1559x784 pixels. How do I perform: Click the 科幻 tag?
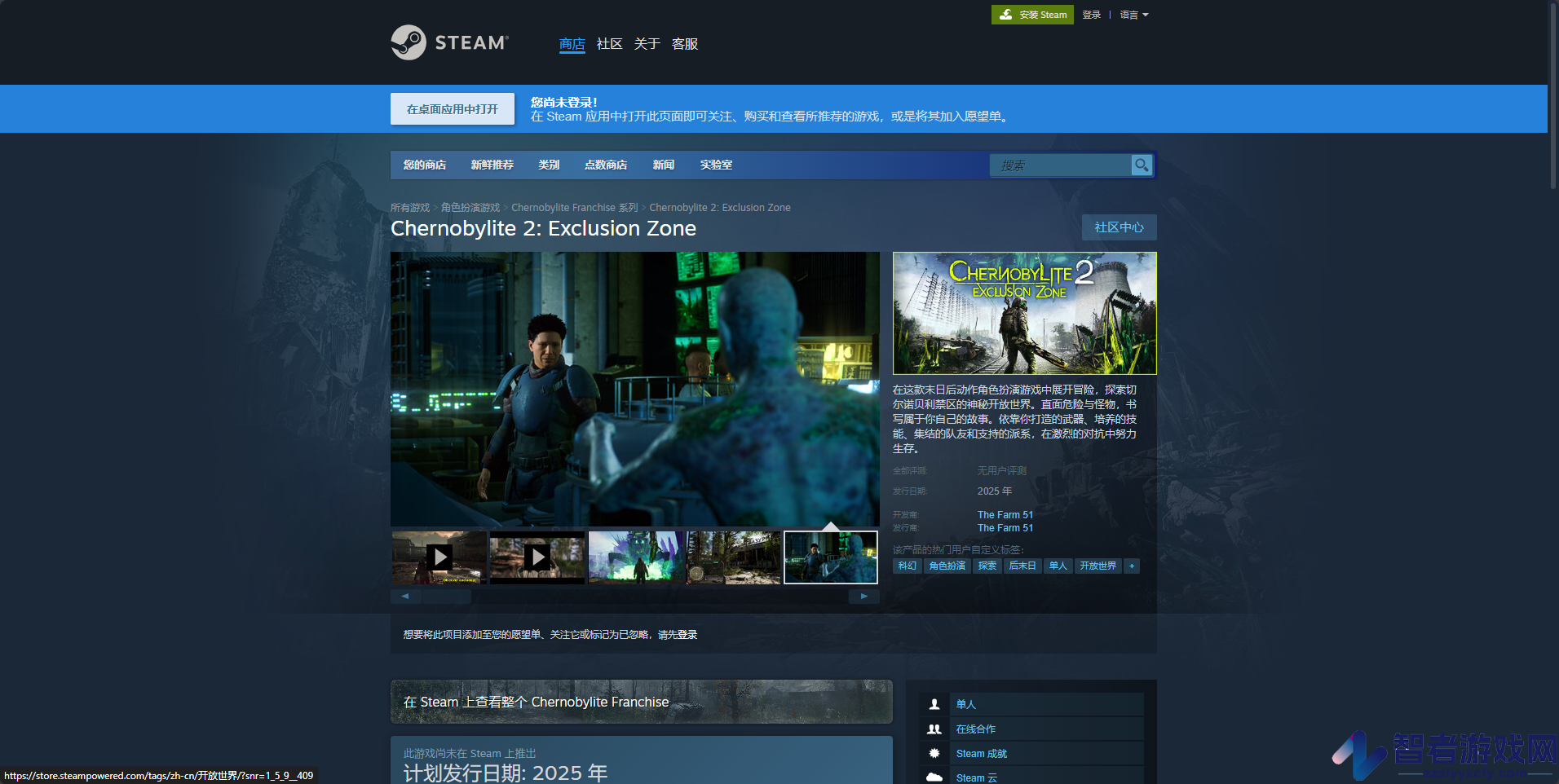(908, 566)
